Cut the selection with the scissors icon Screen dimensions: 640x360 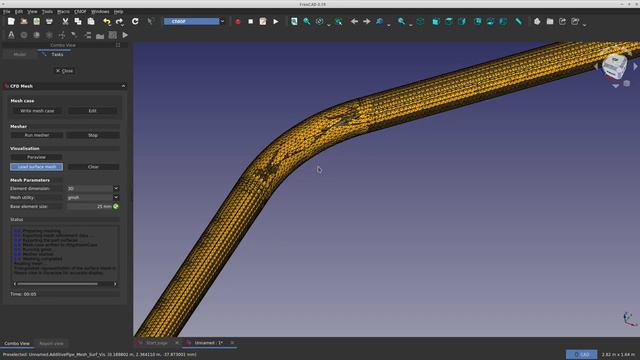coord(65,21)
